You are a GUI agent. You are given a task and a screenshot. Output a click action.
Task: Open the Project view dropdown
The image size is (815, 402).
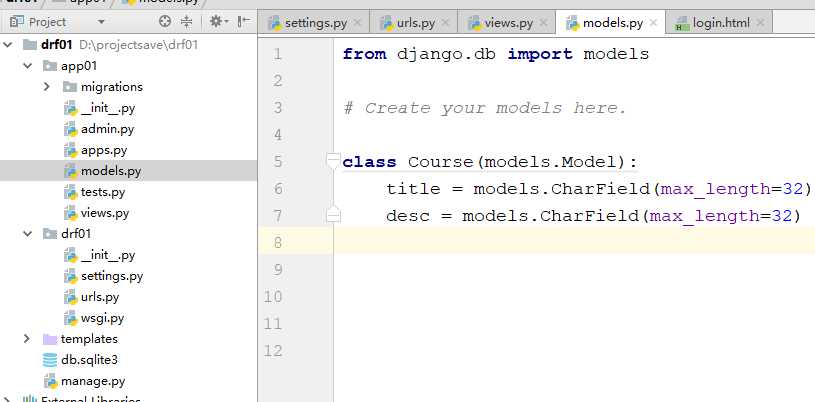pyautogui.click(x=101, y=22)
